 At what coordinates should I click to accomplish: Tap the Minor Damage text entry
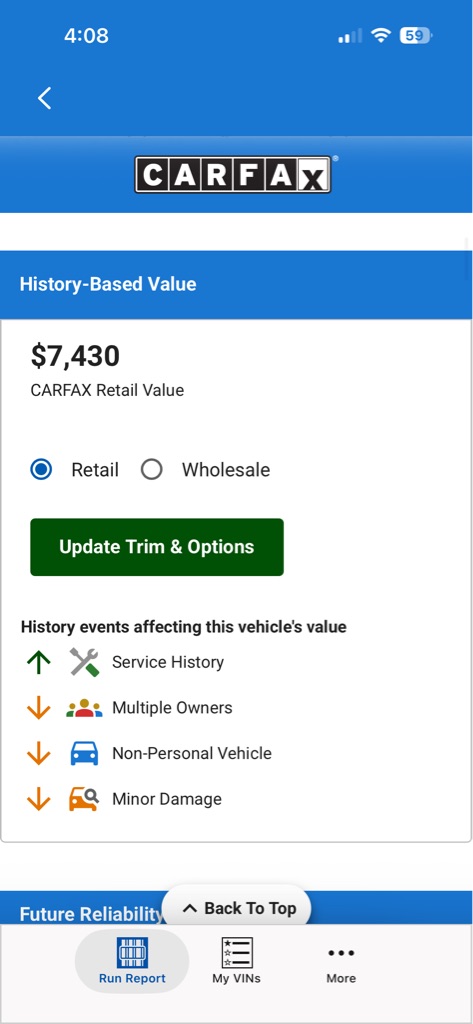click(x=167, y=799)
